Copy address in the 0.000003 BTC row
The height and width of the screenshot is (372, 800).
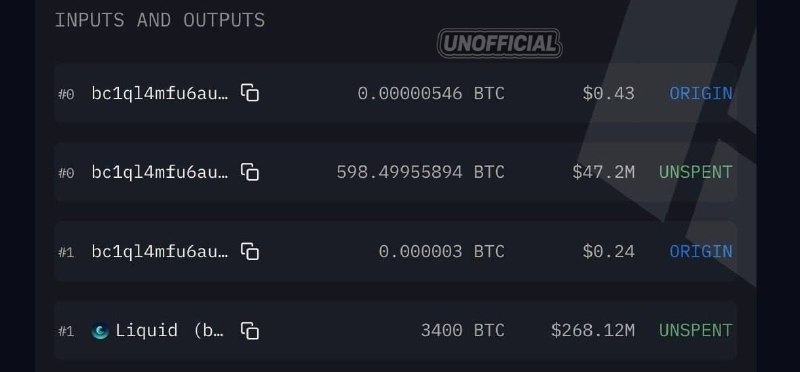pos(250,251)
